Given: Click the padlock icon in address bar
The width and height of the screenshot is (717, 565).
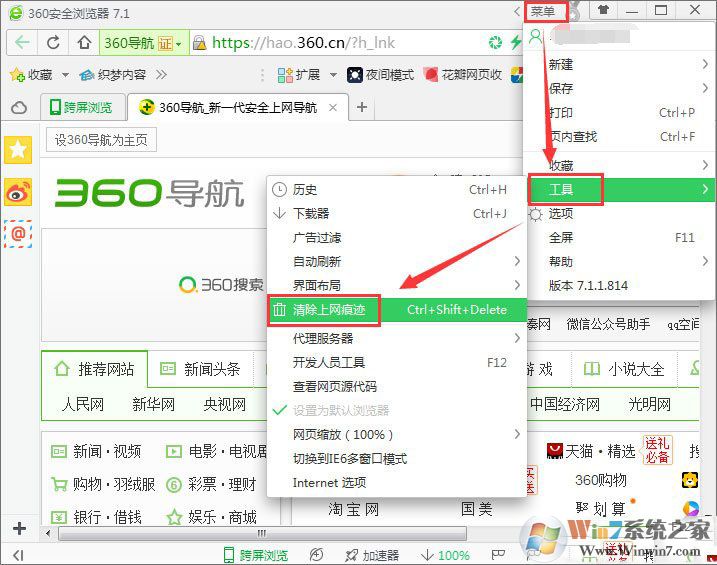Looking at the screenshot, I should click(x=199, y=43).
